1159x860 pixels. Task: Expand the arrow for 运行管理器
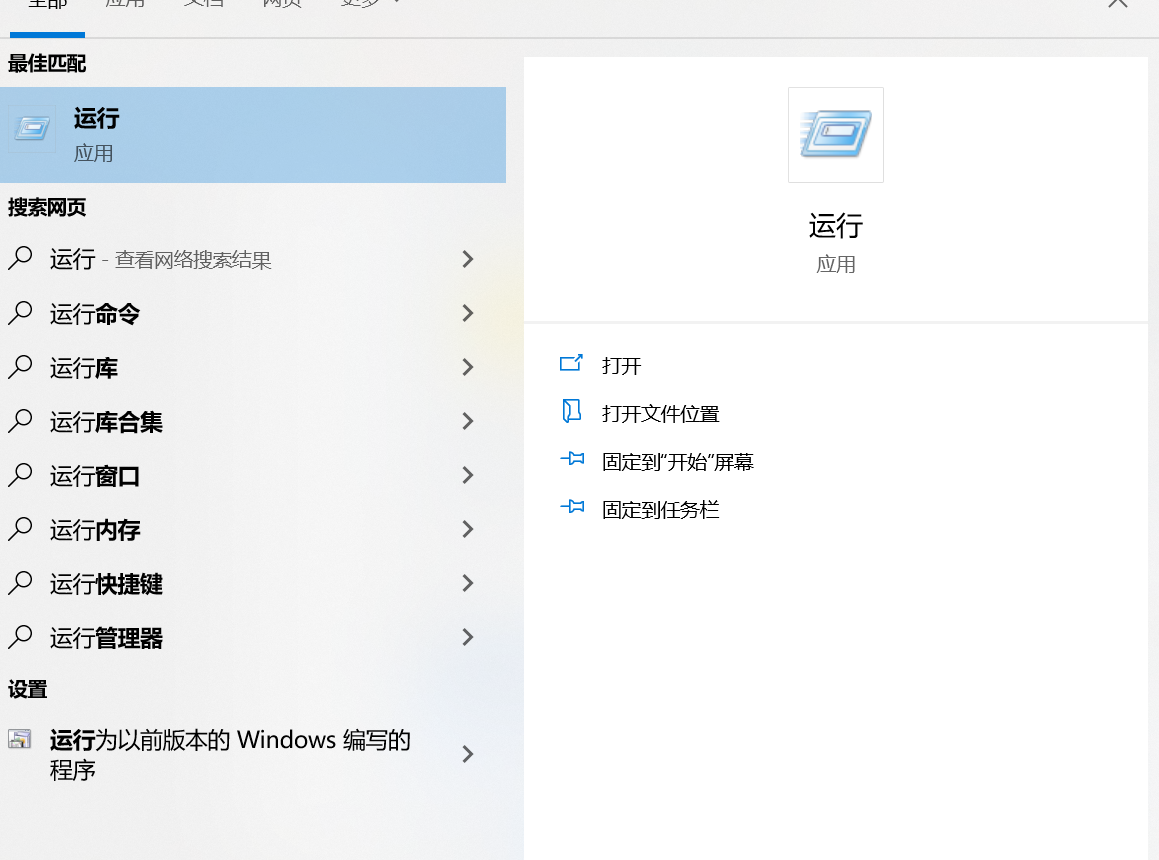[x=467, y=637]
